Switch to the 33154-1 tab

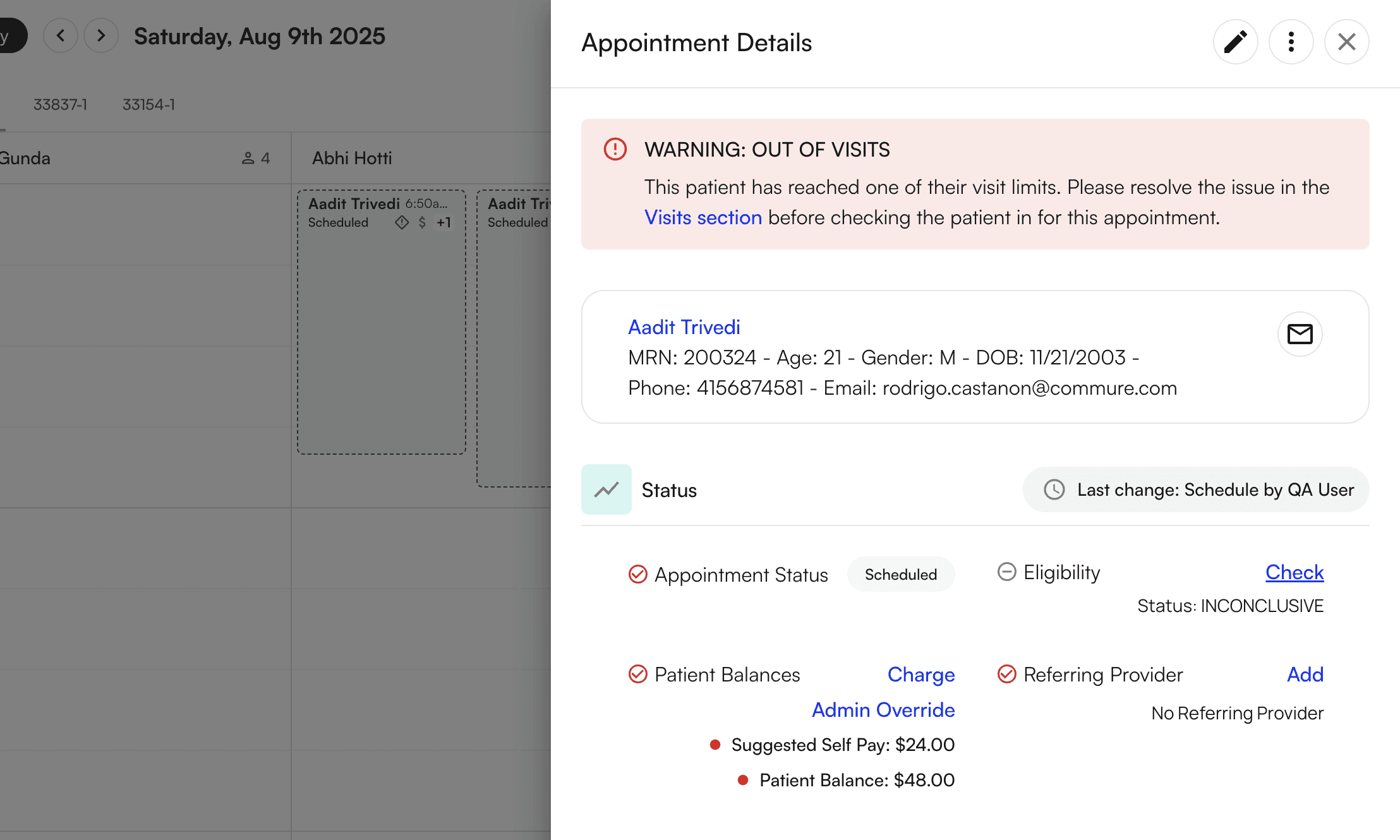click(x=148, y=104)
